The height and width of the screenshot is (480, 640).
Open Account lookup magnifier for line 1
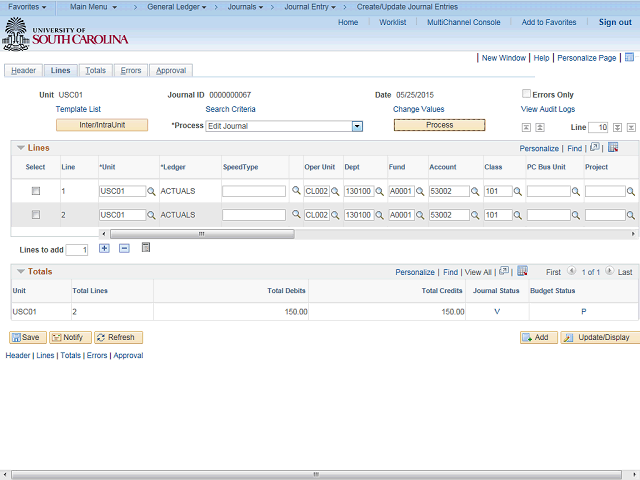(475, 191)
